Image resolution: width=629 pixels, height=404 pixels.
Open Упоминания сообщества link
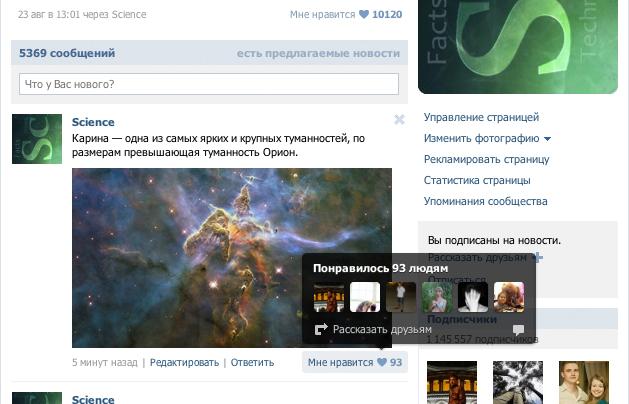tap(486, 201)
